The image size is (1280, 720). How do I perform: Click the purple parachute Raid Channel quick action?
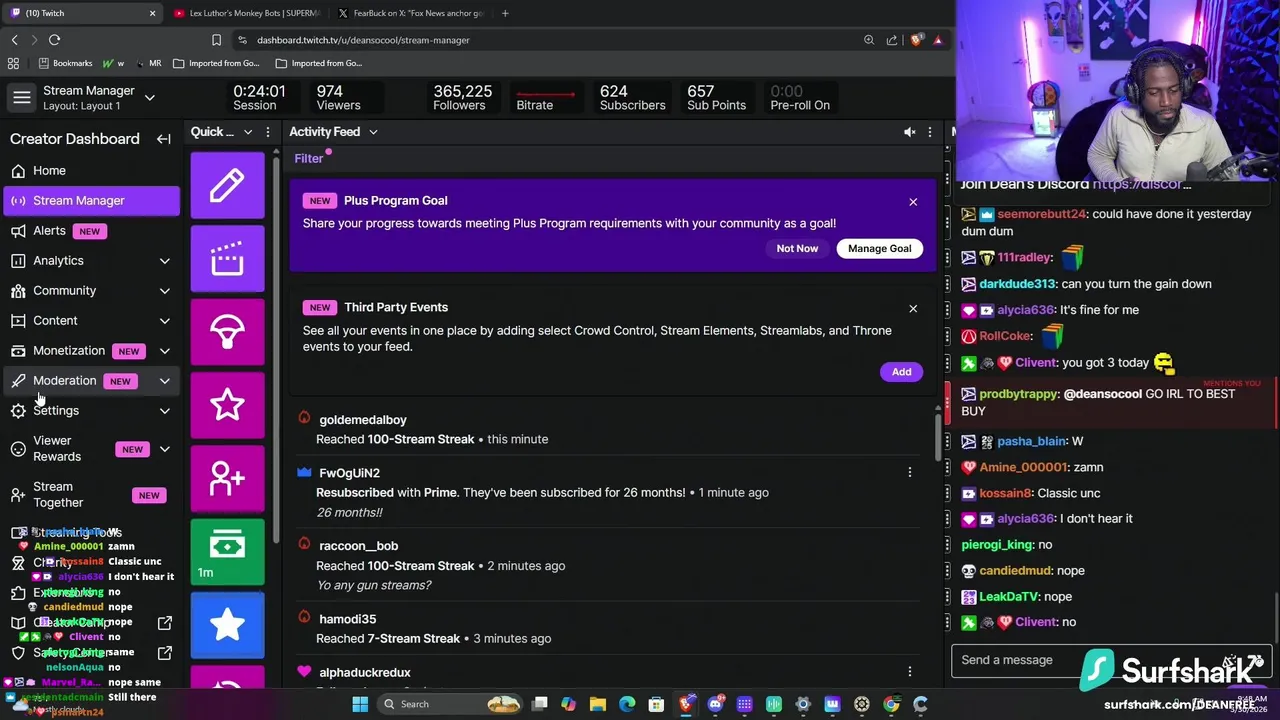[227, 332]
